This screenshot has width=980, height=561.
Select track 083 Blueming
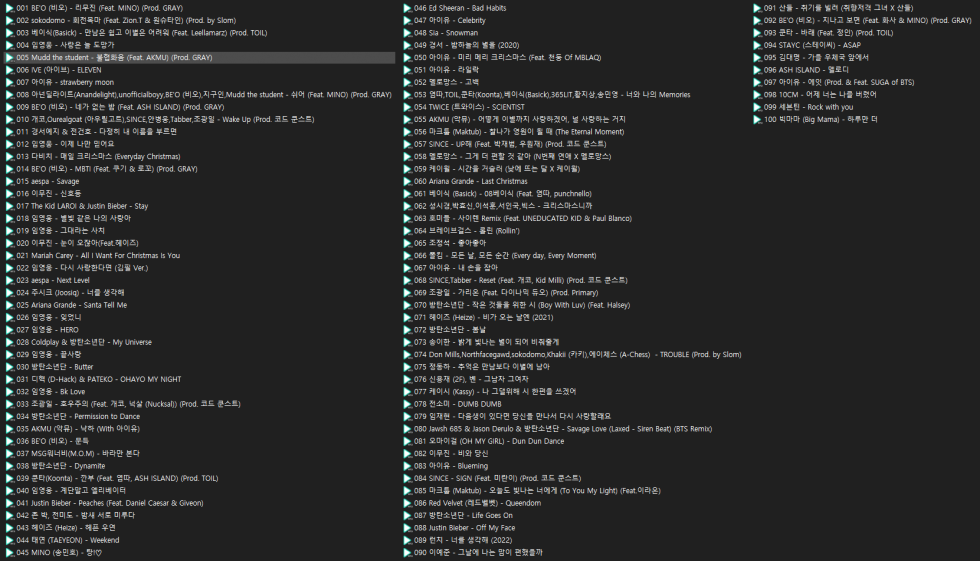(x=451, y=466)
